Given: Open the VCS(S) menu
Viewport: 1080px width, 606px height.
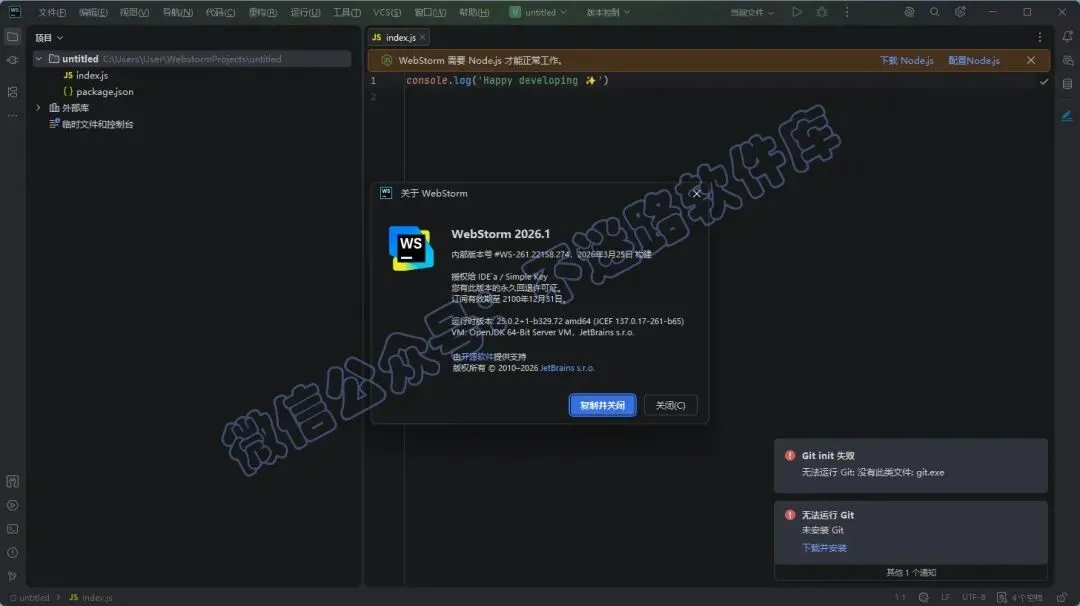Looking at the screenshot, I should click(x=386, y=12).
